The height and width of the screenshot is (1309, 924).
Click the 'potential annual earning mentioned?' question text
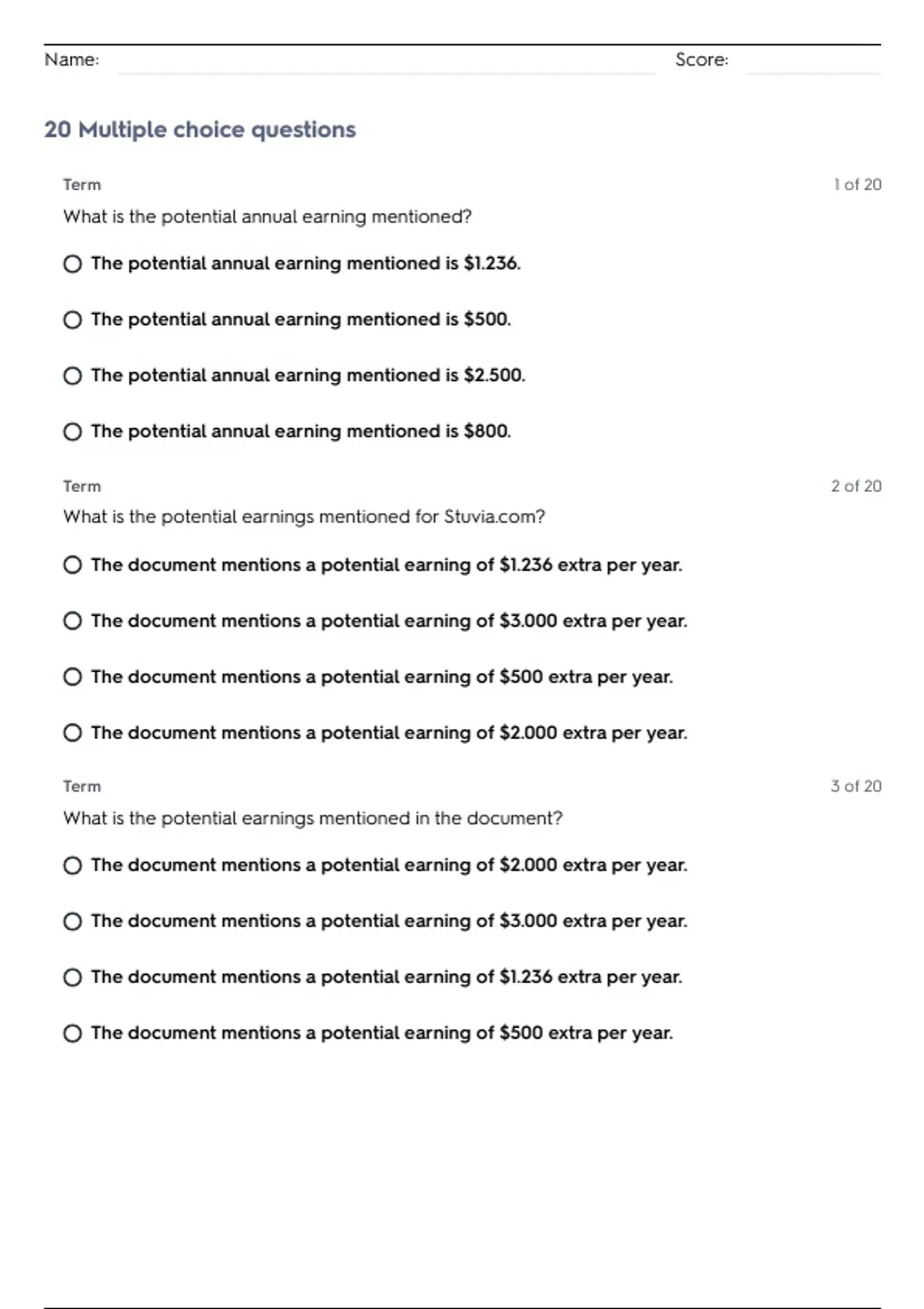[x=267, y=217]
